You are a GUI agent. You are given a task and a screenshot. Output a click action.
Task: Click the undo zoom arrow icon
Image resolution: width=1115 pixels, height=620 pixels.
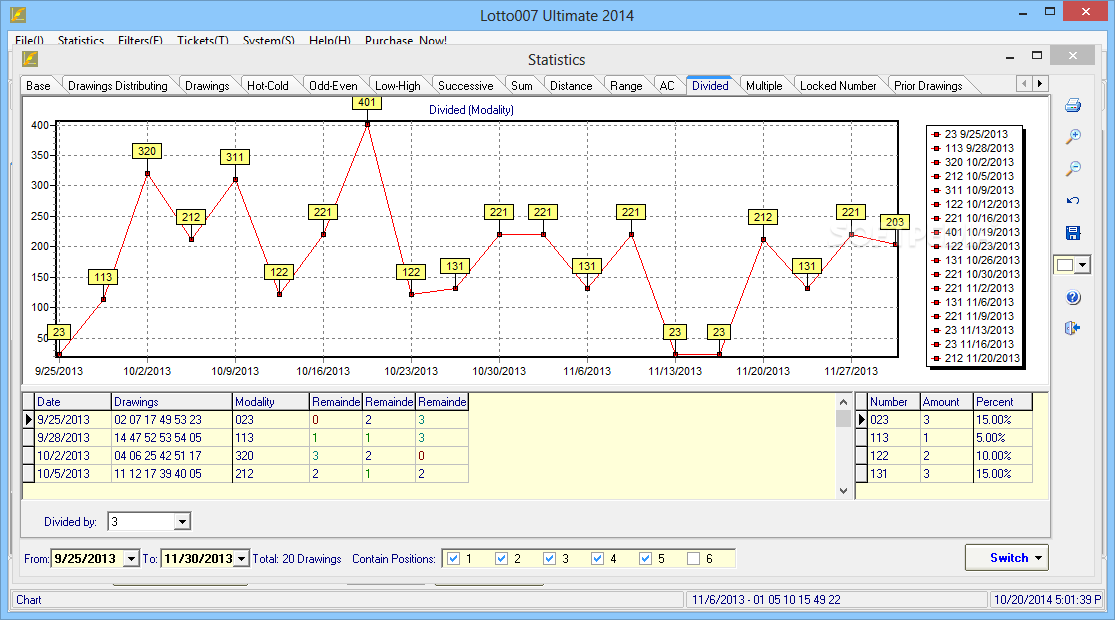[1073, 201]
